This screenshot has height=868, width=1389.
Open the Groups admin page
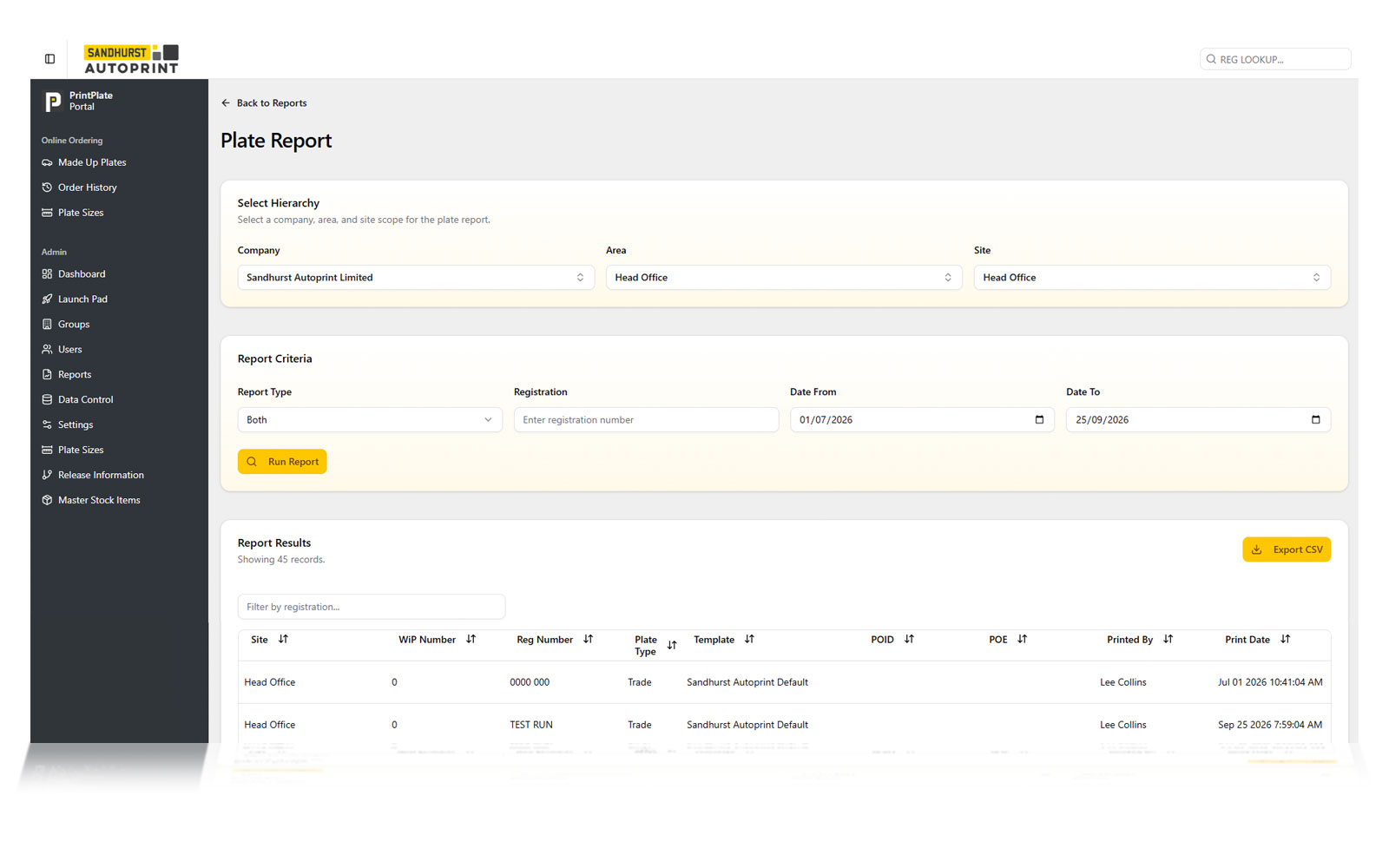pos(74,325)
